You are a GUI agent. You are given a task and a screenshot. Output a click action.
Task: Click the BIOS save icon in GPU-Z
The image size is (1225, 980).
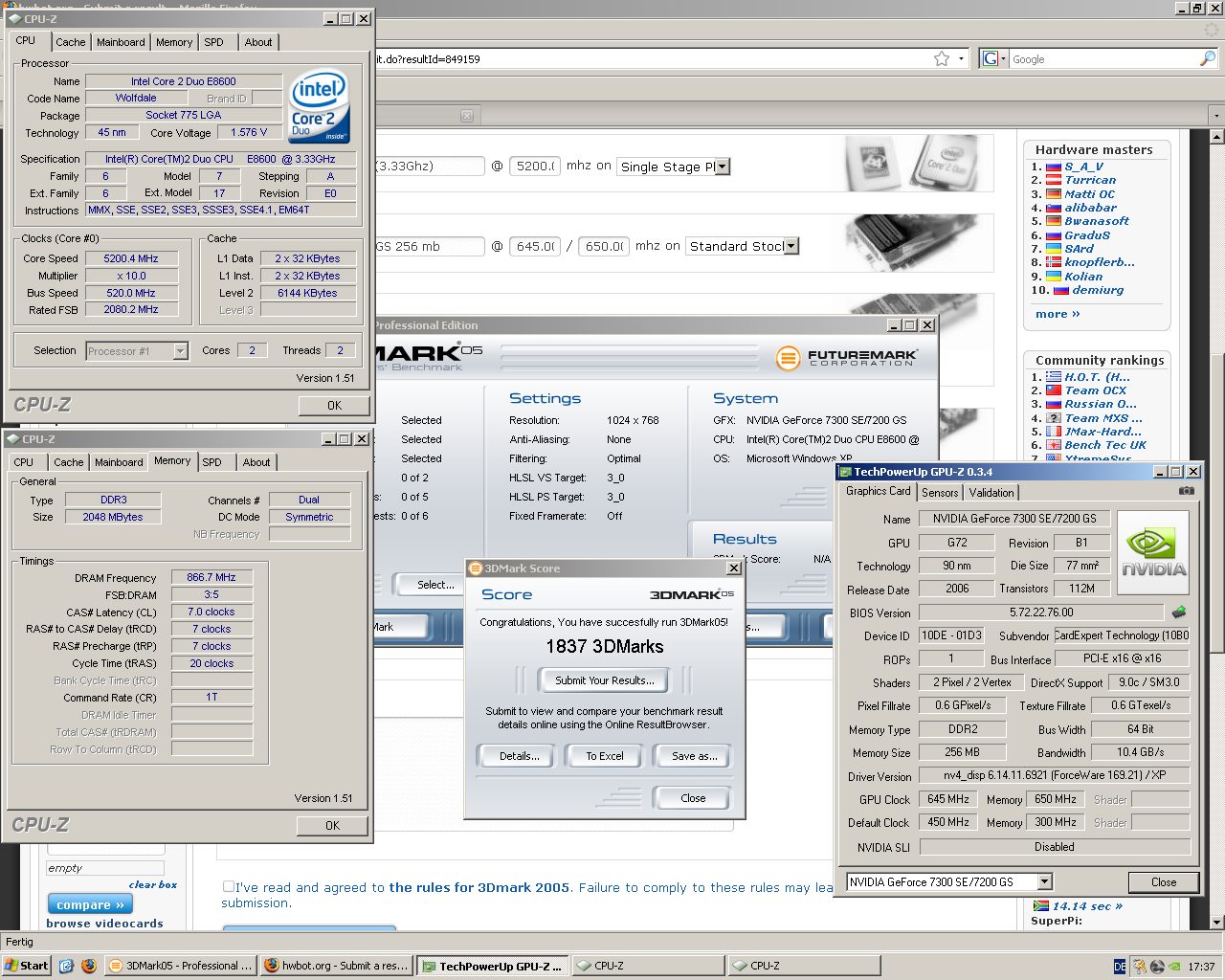click(x=1179, y=612)
